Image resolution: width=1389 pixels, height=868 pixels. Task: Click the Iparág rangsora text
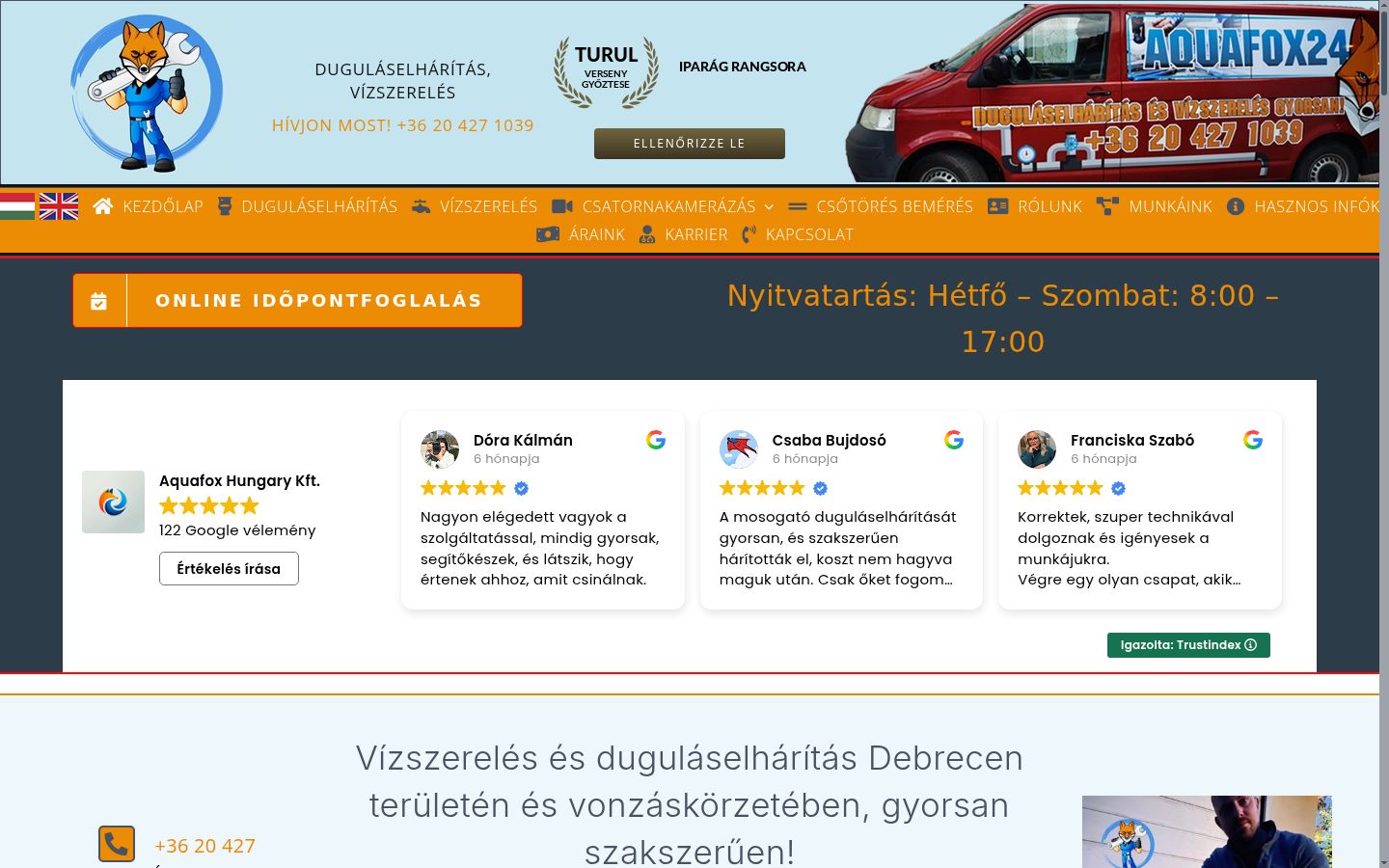(x=743, y=67)
